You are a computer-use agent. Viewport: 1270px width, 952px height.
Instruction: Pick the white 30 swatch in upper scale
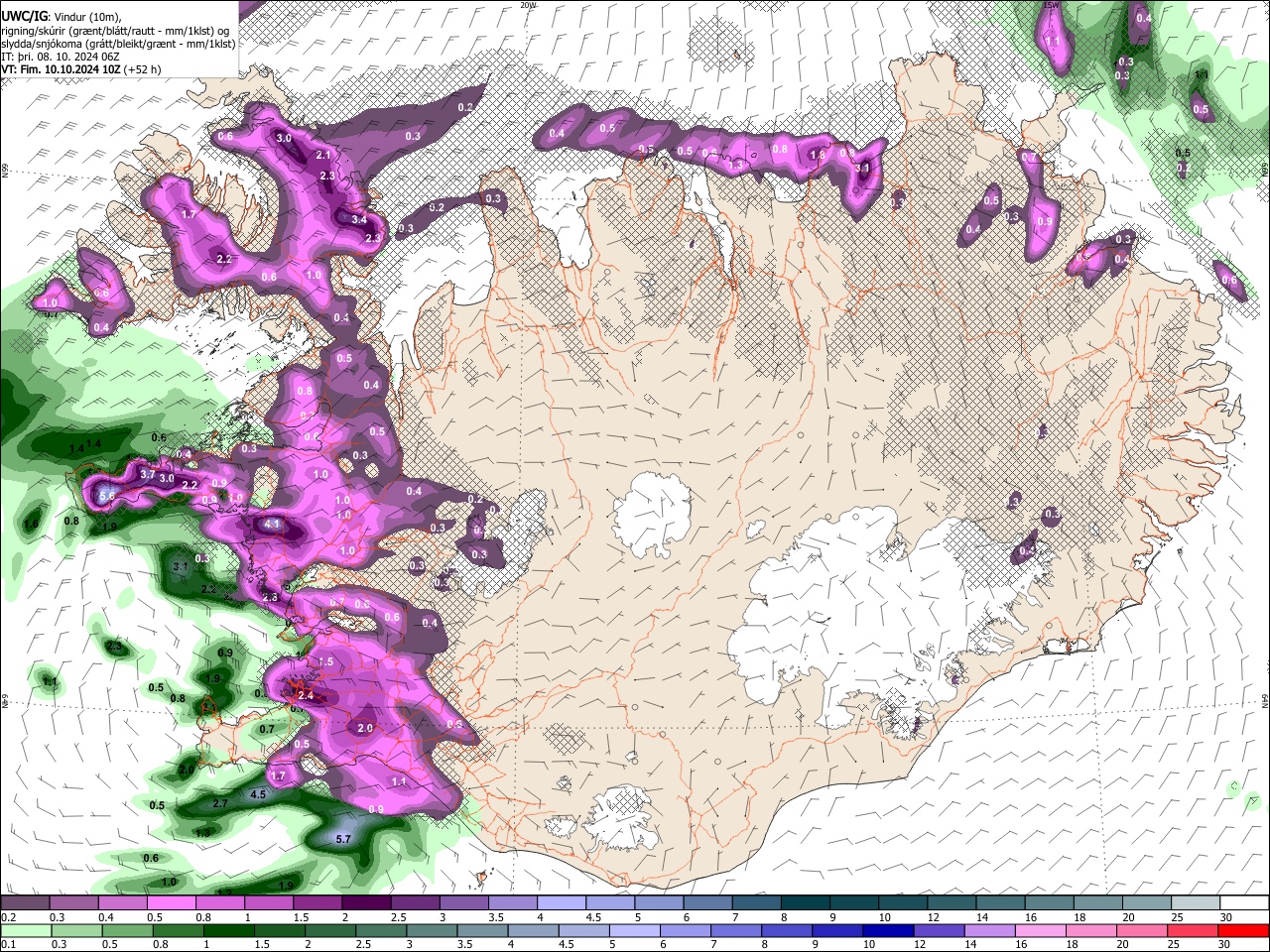click(x=1243, y=903)
